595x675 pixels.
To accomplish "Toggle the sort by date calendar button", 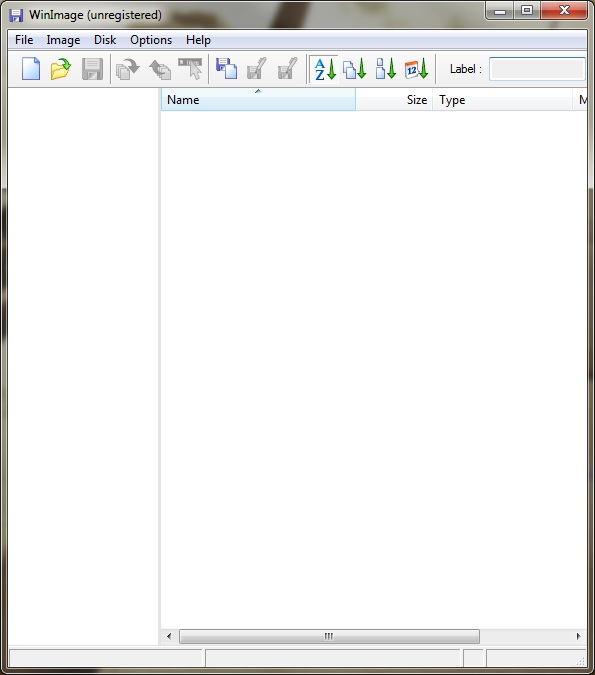I will click(416, 69).
